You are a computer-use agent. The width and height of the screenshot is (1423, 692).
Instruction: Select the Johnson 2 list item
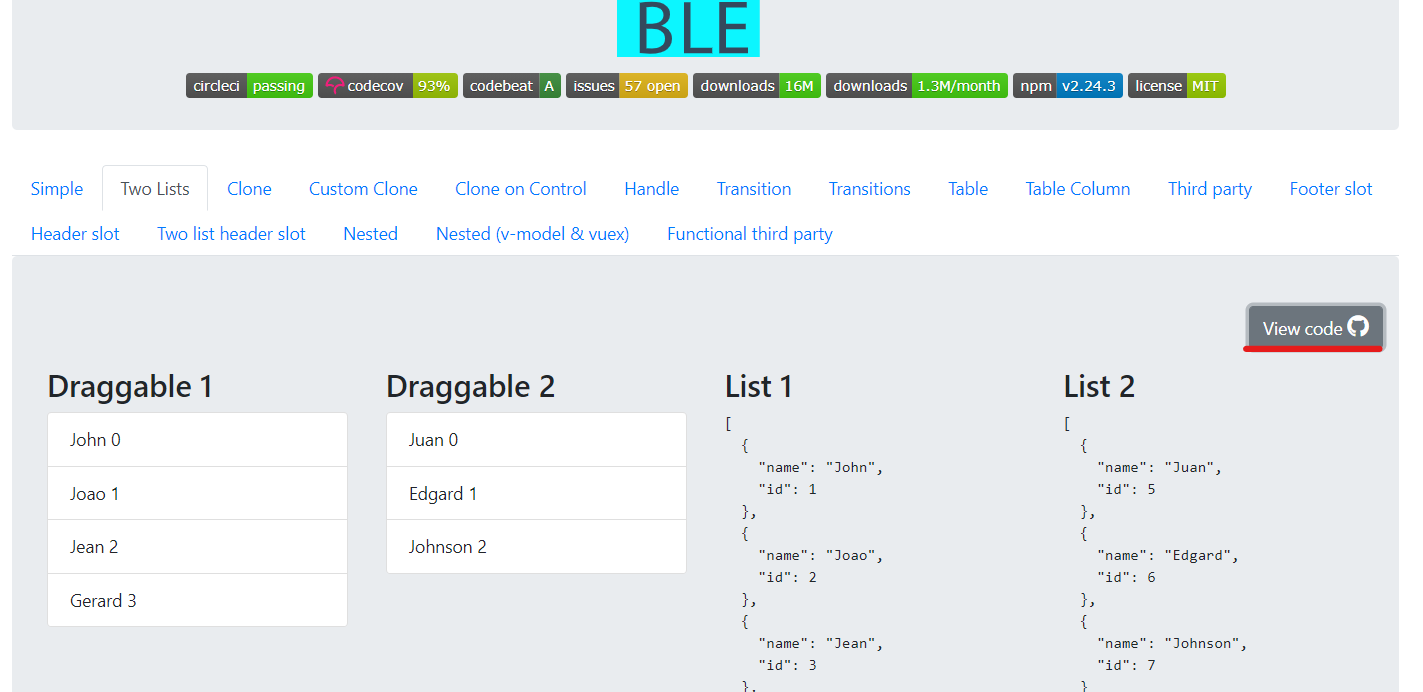tap(536, 547)
